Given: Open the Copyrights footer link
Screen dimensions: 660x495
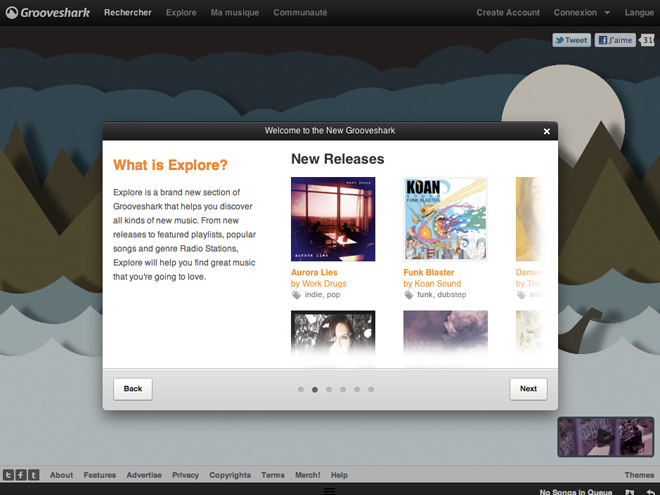Looking at the screenshot, I should coord(230,475).
